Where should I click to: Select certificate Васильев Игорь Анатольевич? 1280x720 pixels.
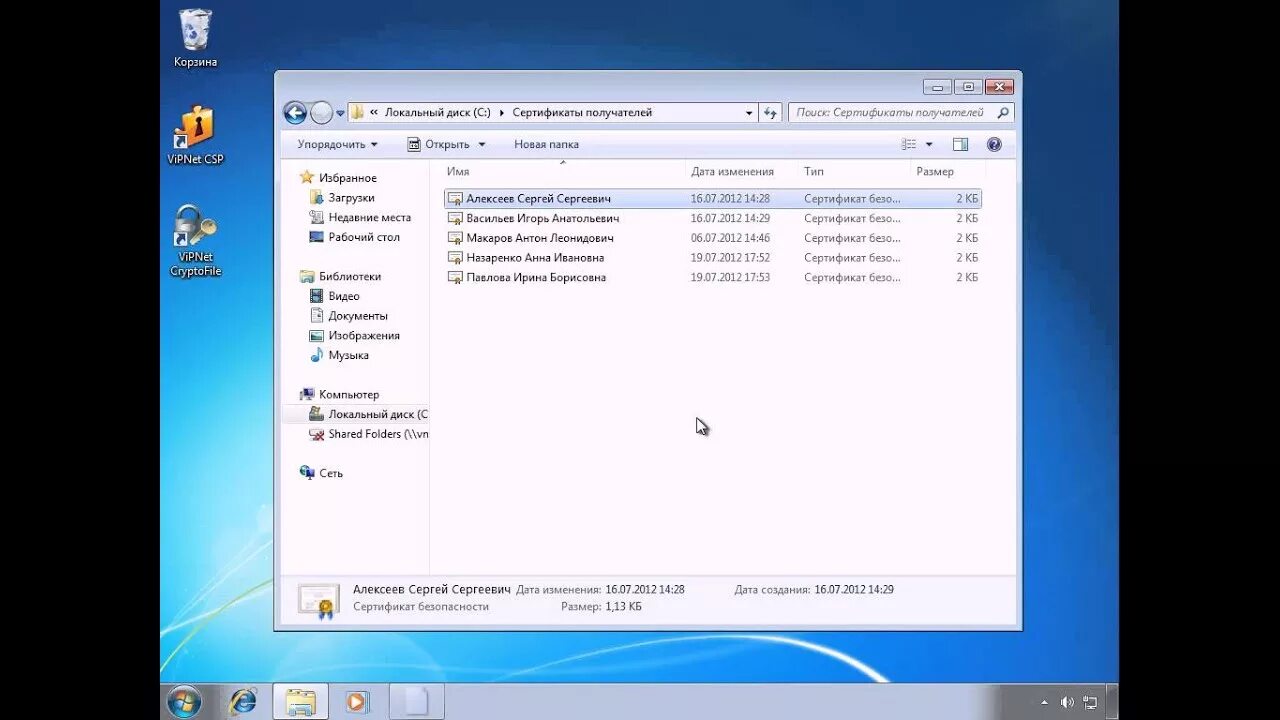712,218
